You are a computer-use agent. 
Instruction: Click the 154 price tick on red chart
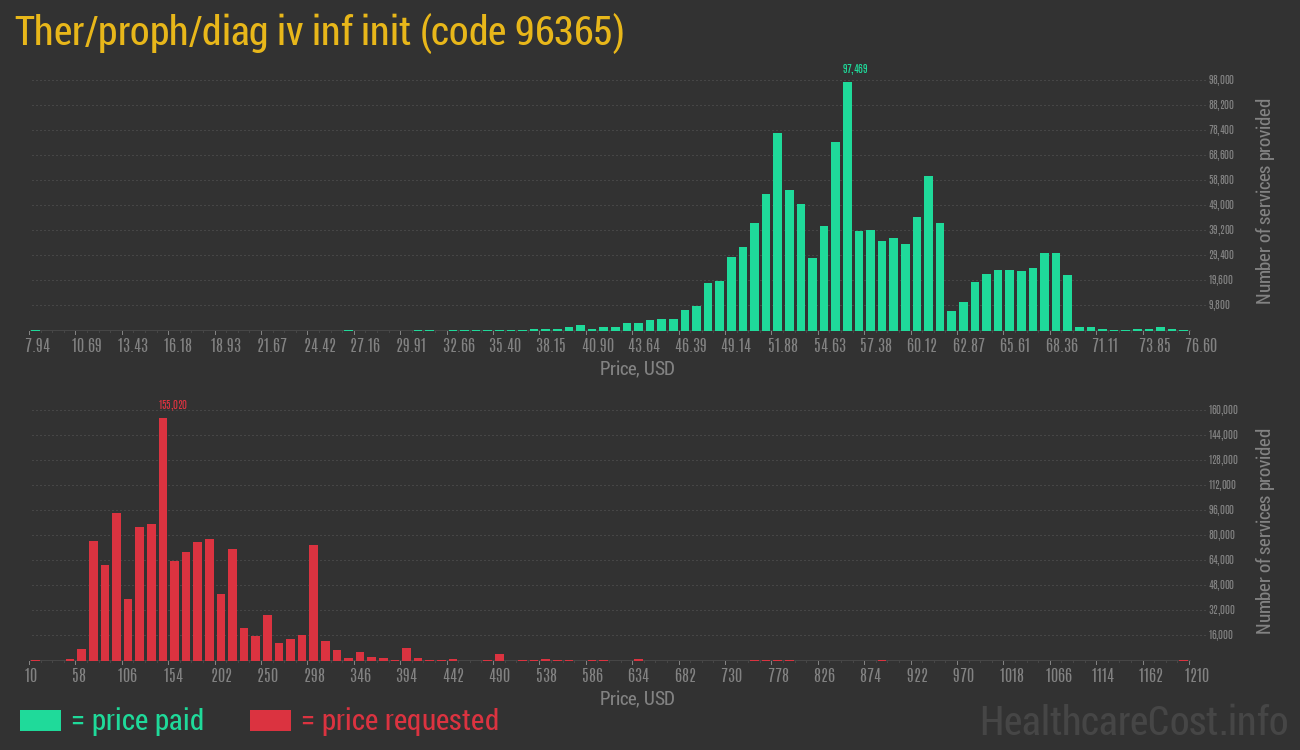point(173,675)
